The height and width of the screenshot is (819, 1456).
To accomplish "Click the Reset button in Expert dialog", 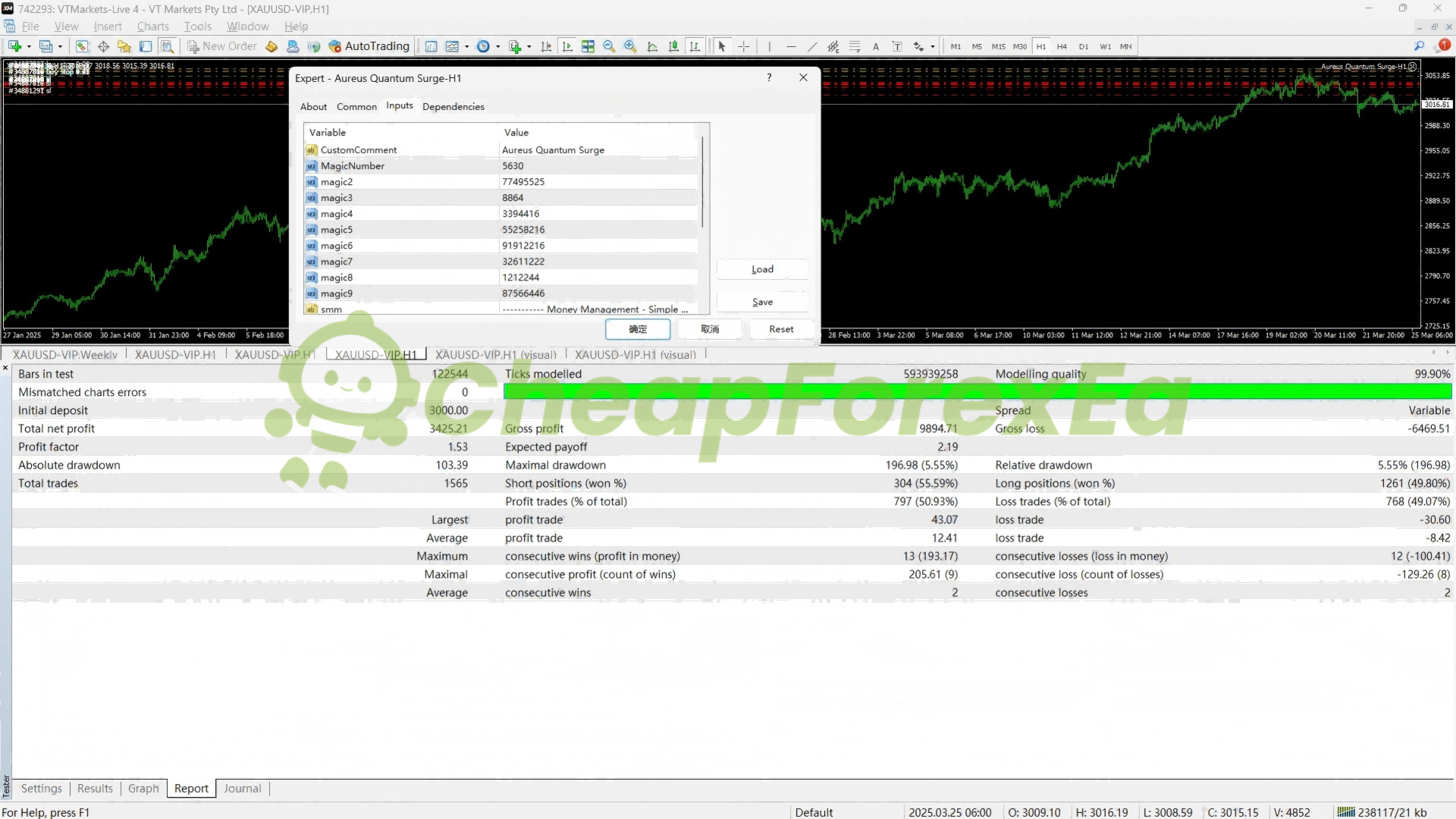I will tap(781, 329).
